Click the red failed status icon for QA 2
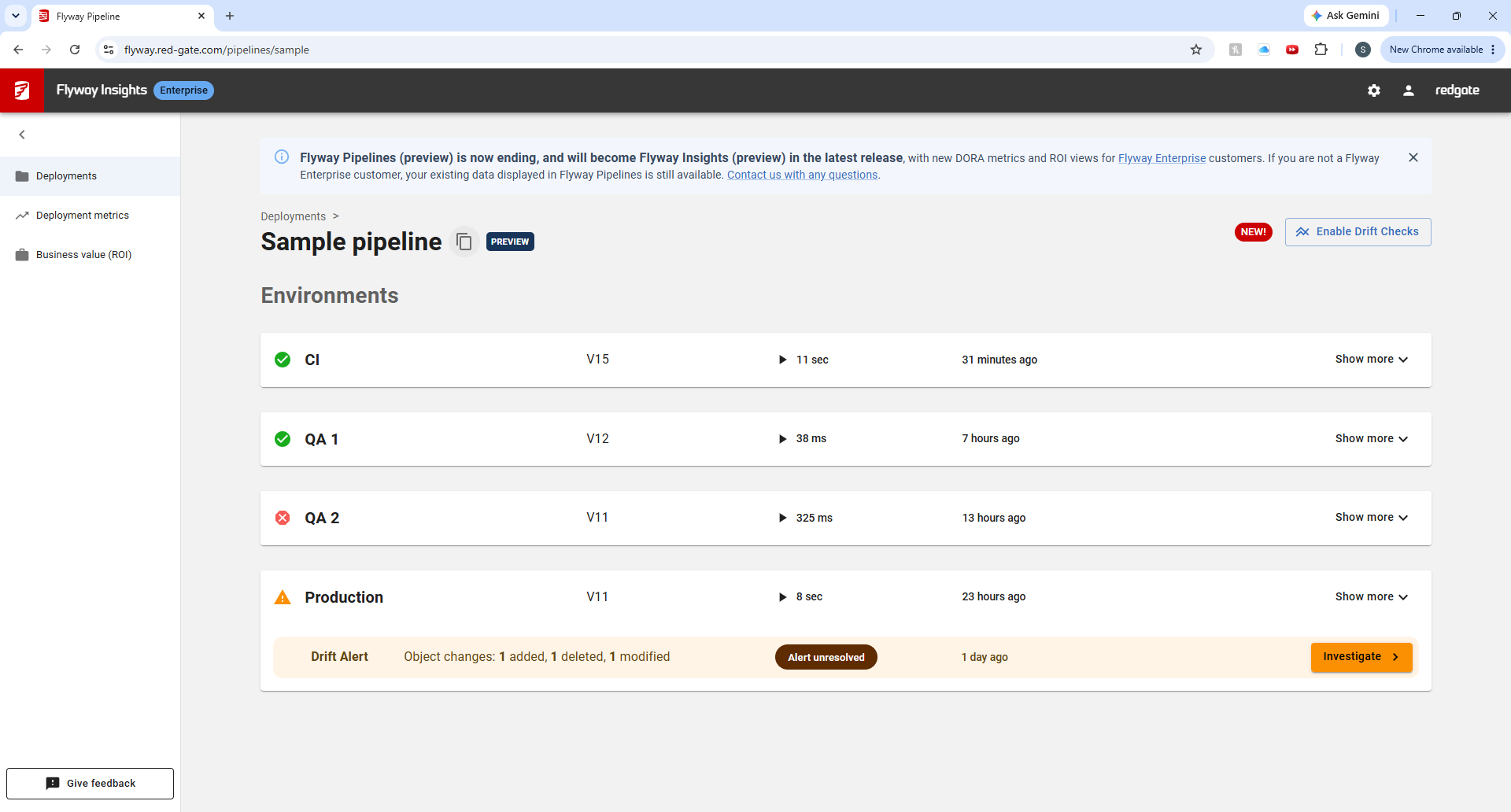This screenshot has height=812, width=1511. [283, 518]
